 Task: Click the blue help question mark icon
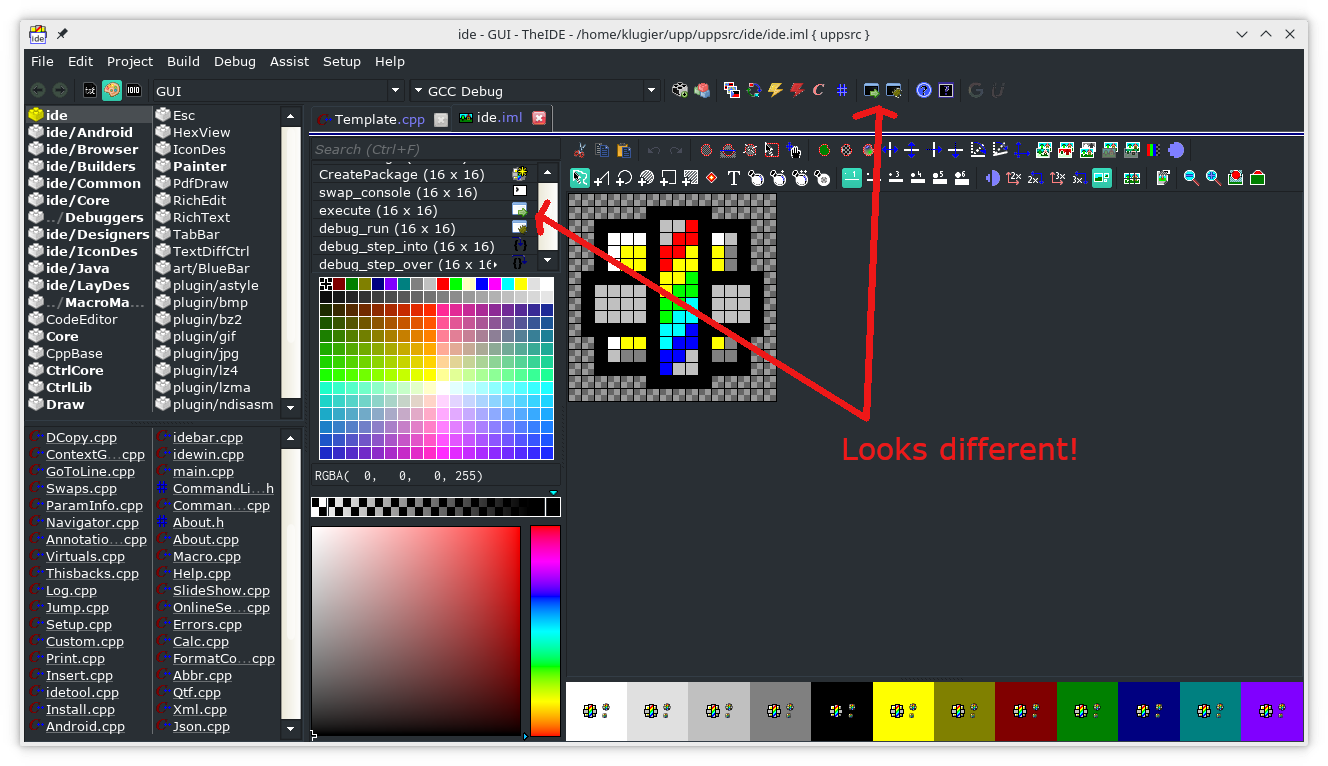[923, 90]
